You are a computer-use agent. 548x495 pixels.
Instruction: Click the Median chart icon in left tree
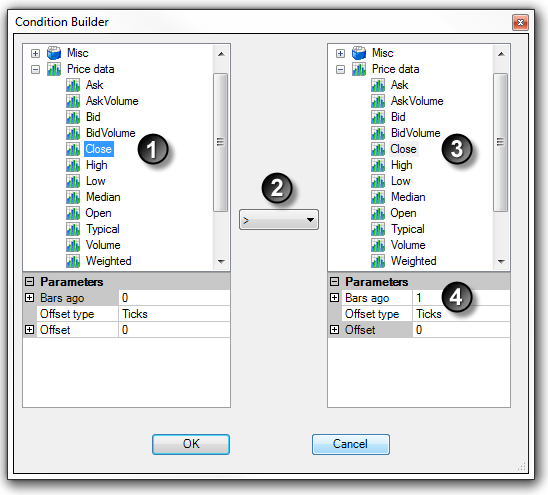click(73, 197)
